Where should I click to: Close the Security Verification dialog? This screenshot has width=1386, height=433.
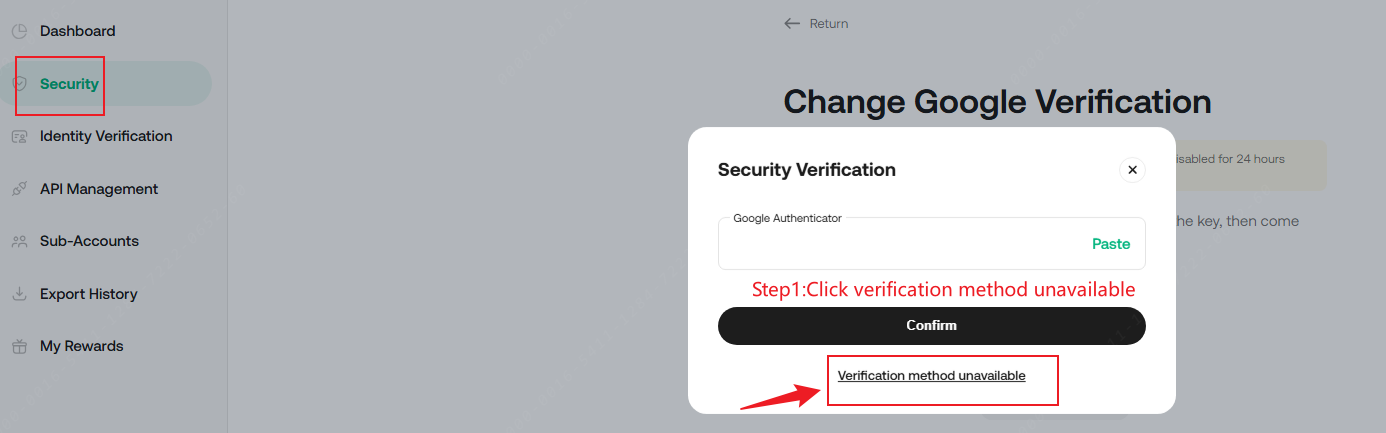[1132, 170]
